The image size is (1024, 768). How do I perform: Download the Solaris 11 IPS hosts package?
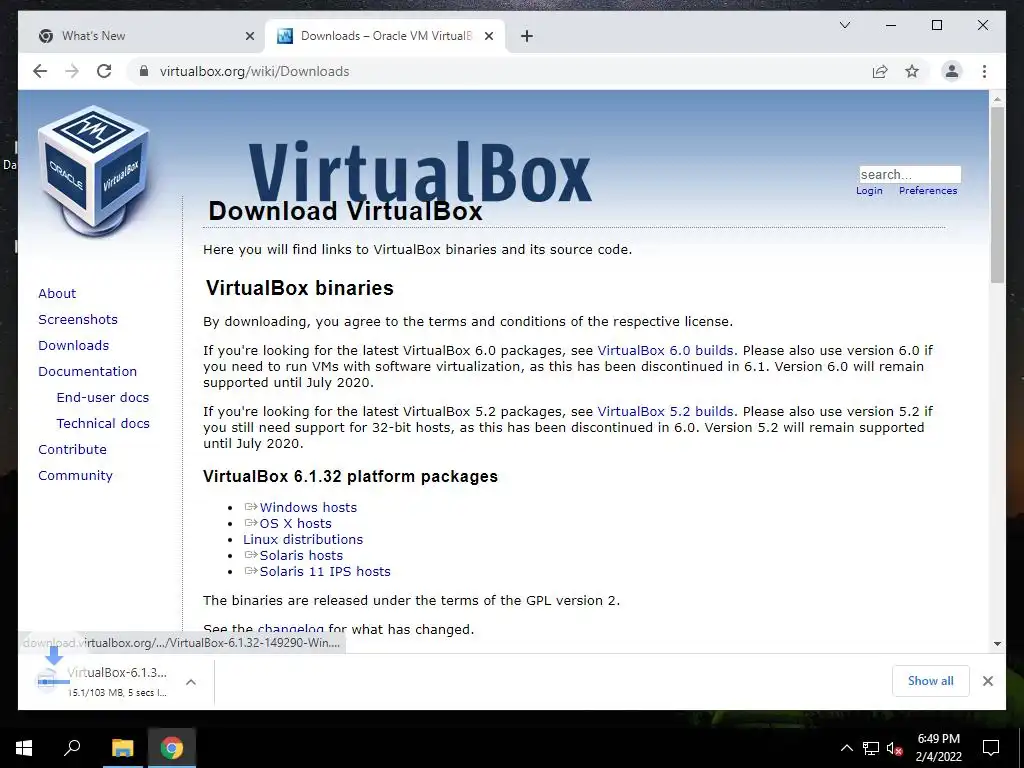click(325, 571)
